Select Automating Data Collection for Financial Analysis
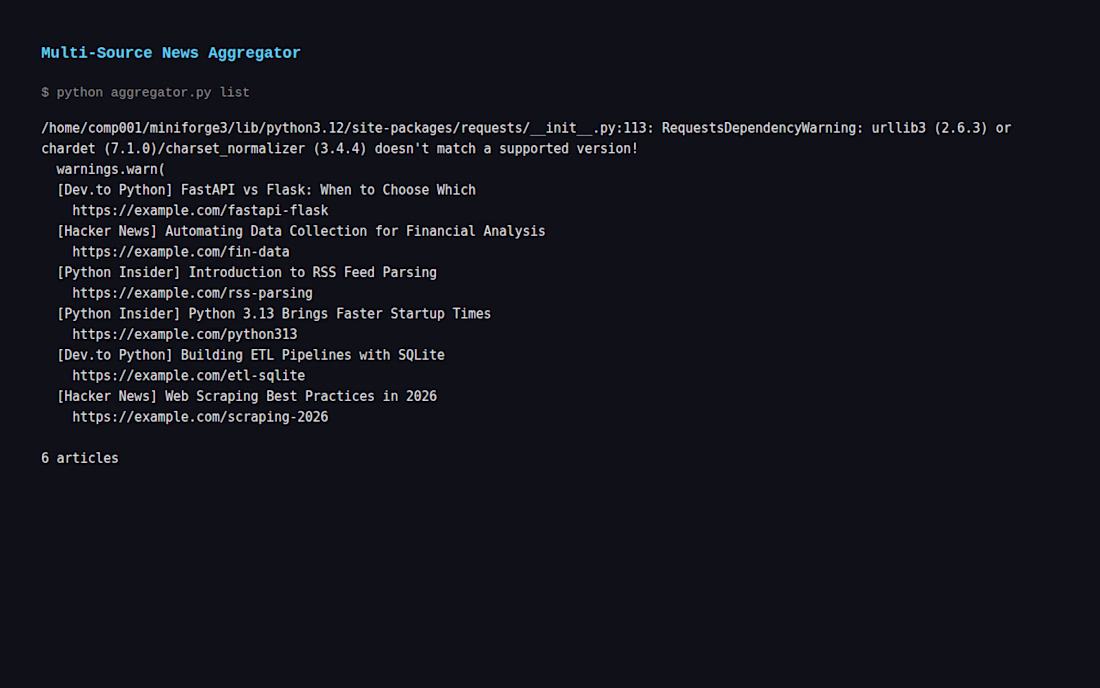 [x=355, y=231]
